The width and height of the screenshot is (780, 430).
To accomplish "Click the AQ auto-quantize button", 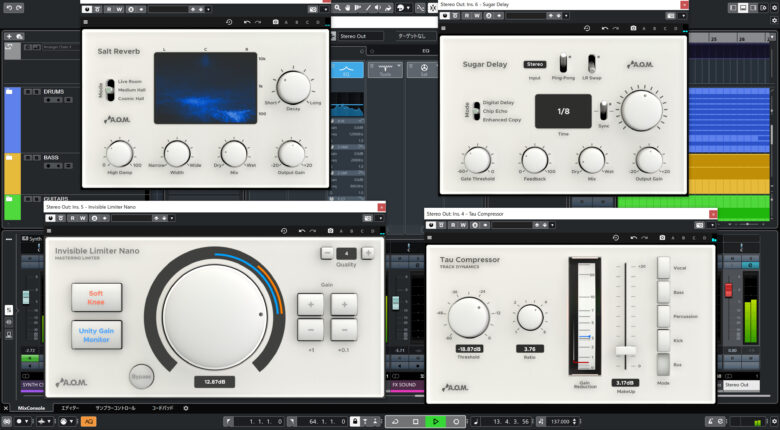I will pyautogui.click(x=88, y=422).
